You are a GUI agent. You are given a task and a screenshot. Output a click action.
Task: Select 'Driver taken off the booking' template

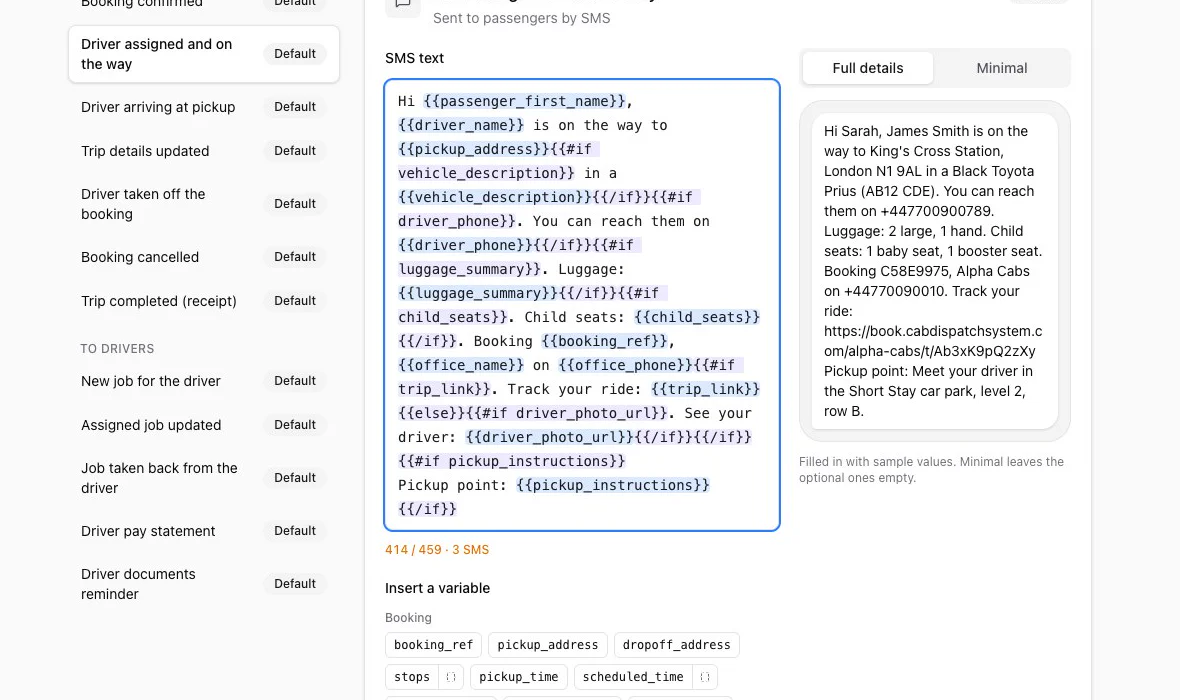(204, 204)
